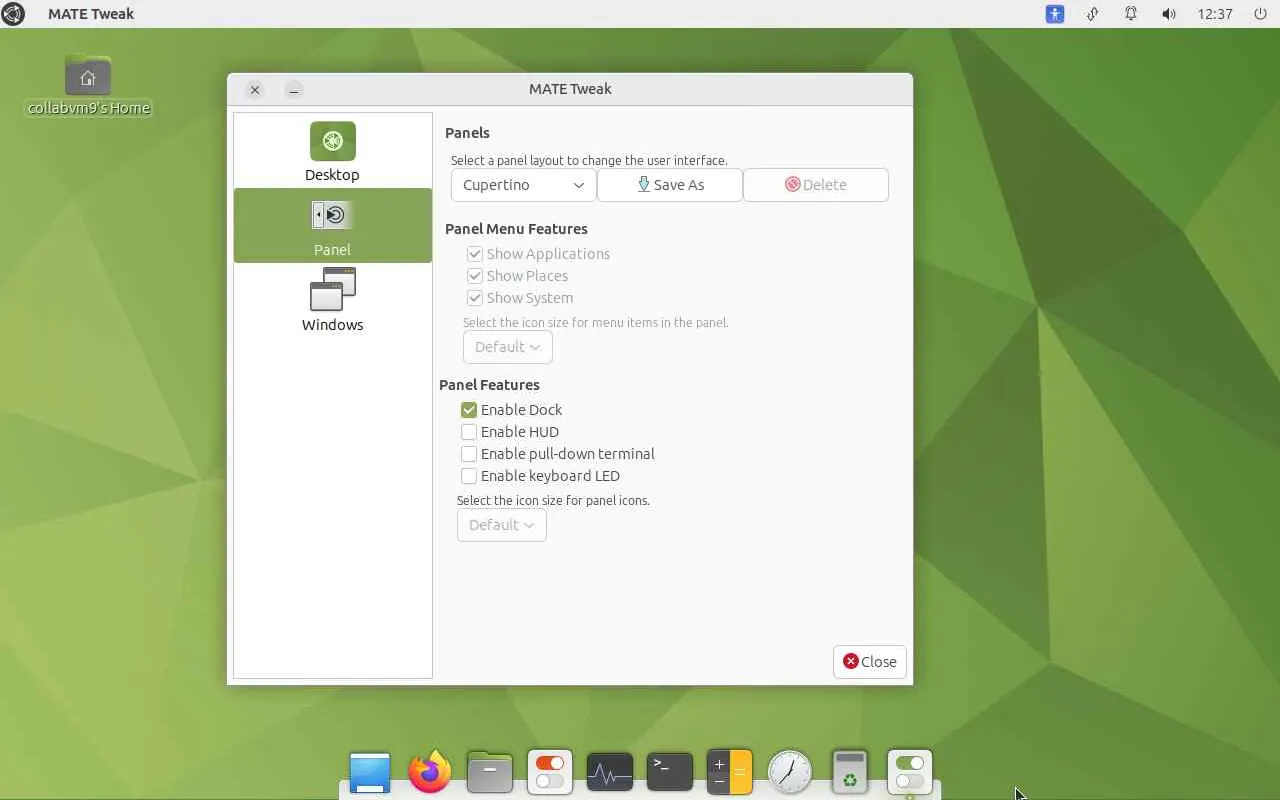1280x800 pixels.
Task: Open the Trash from the dock
Action: 850,772
